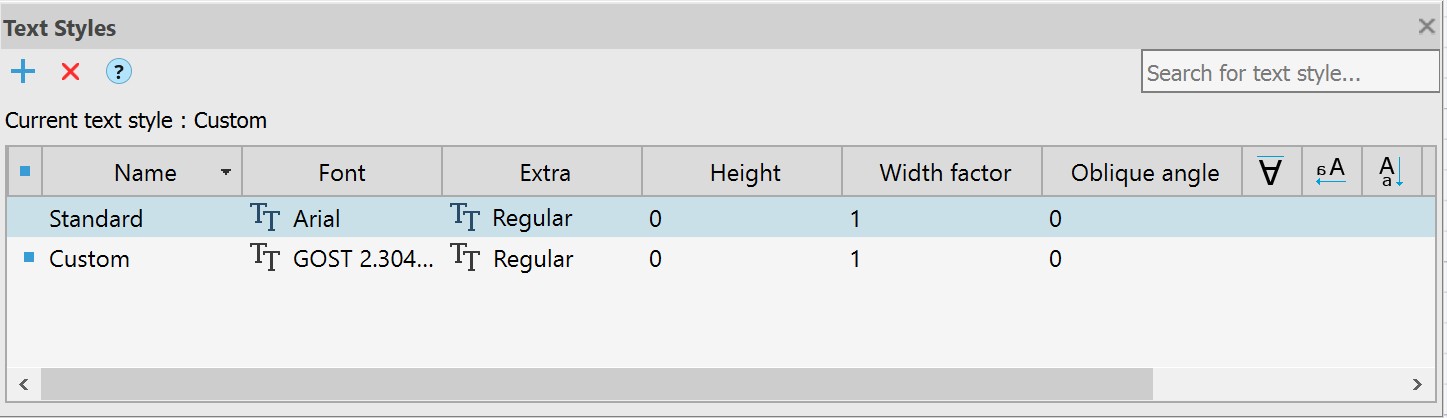The height and width of the screenshot is (418, 1447).
Task: Click the current-style status column header icon
Action: coord(25,172)
